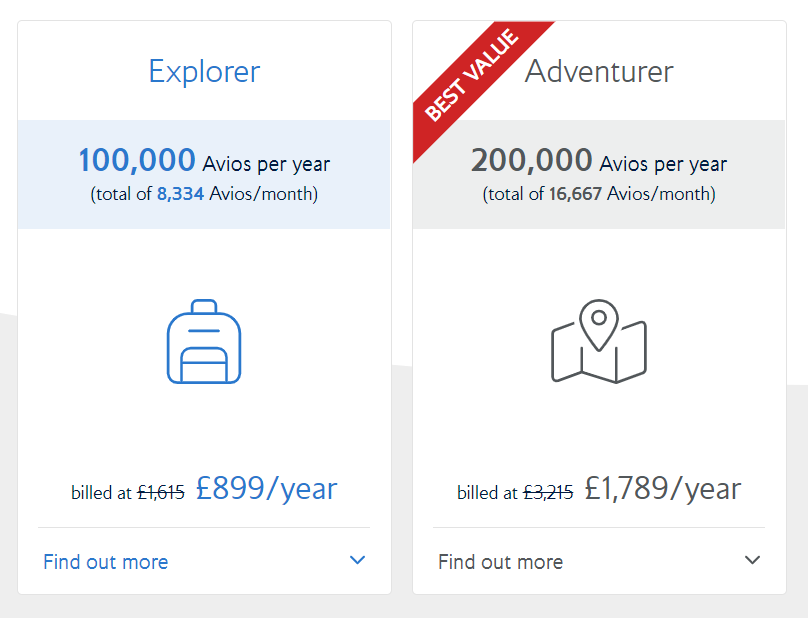The image size is (808, 618).
Task: Click the crossed-out £3,215 price
Action: pyautogui.click(x=548, y=493)
